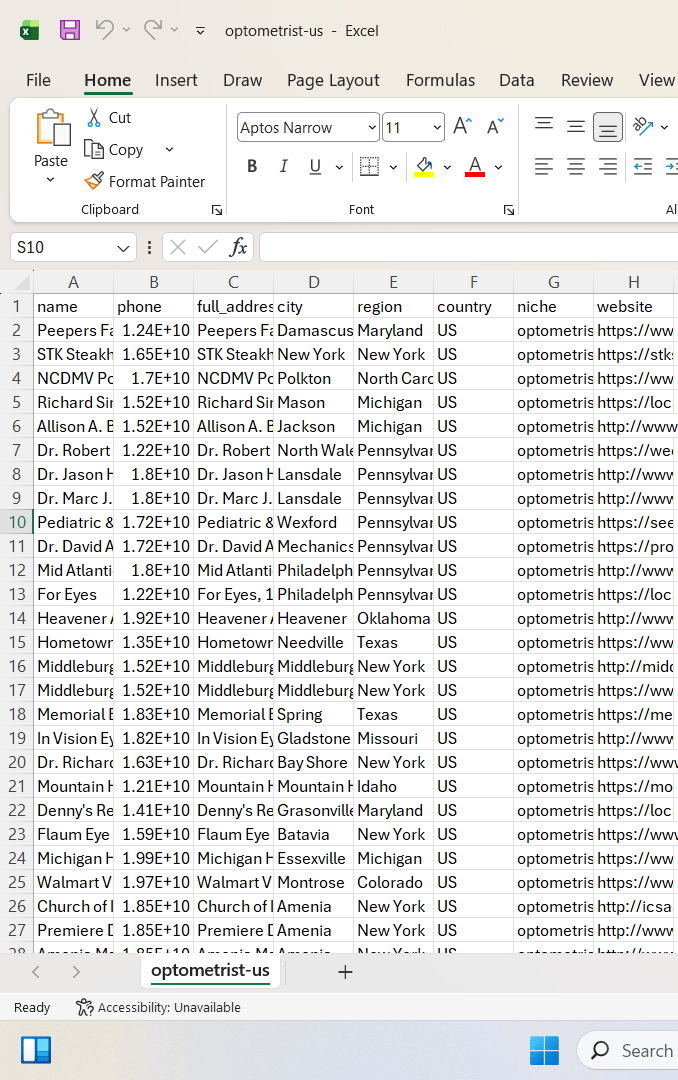The image size is (678, 1080).
Task: Click the Undo arrow icon
Action: tap(104, 30)
